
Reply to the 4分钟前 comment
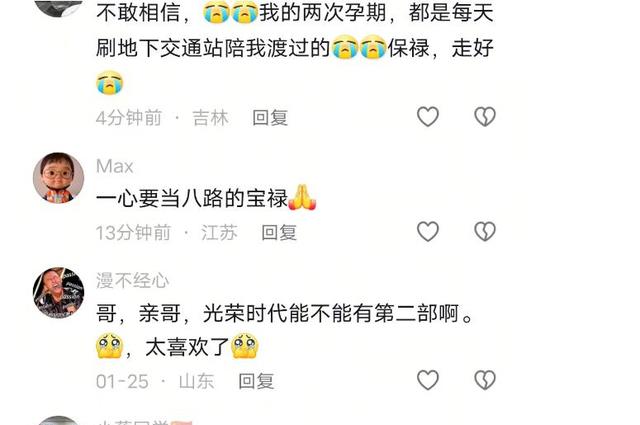[x=270, y=118]
